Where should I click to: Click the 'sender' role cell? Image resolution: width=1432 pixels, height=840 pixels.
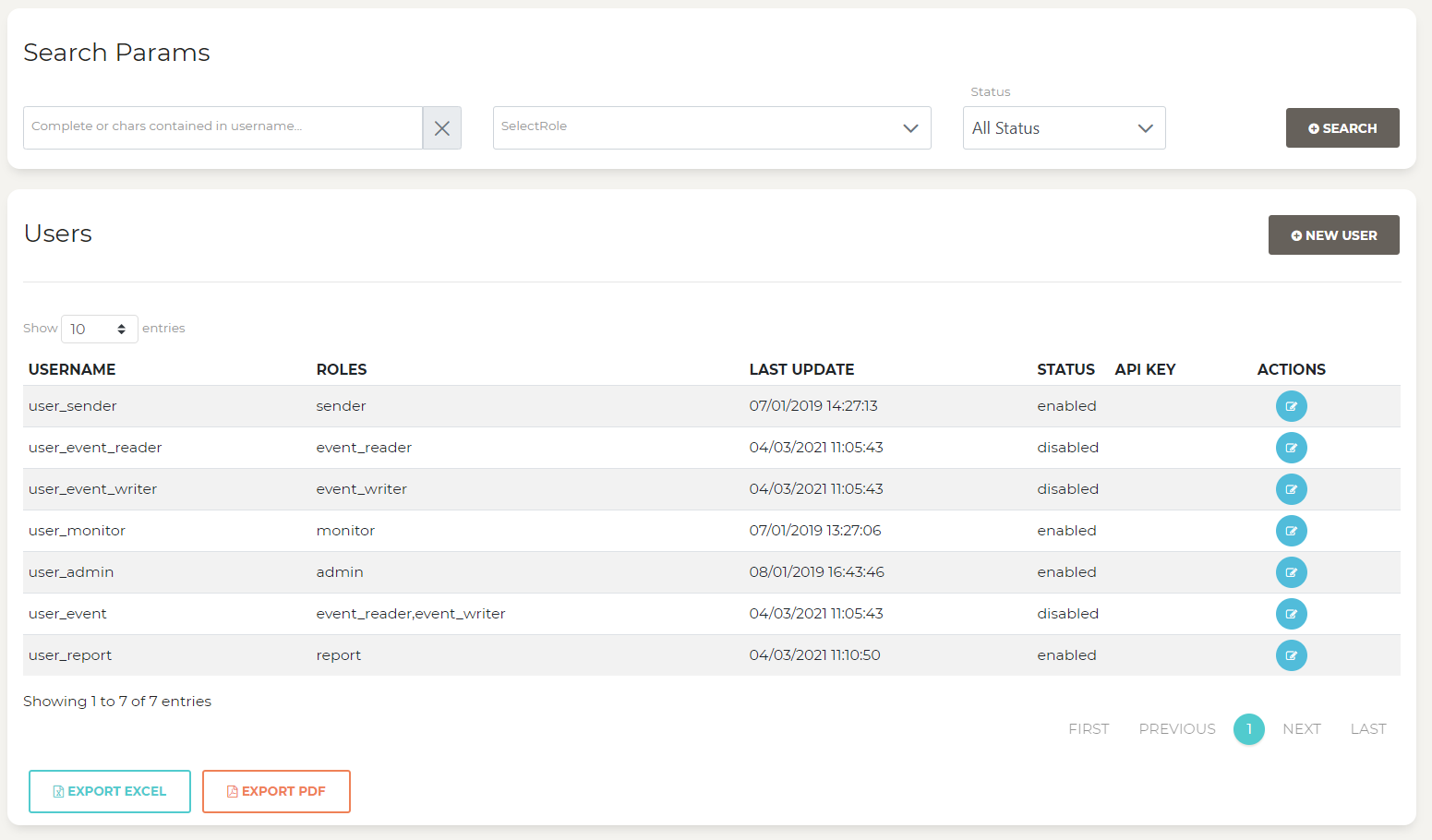pyautogui.click(x=341, y=406)
